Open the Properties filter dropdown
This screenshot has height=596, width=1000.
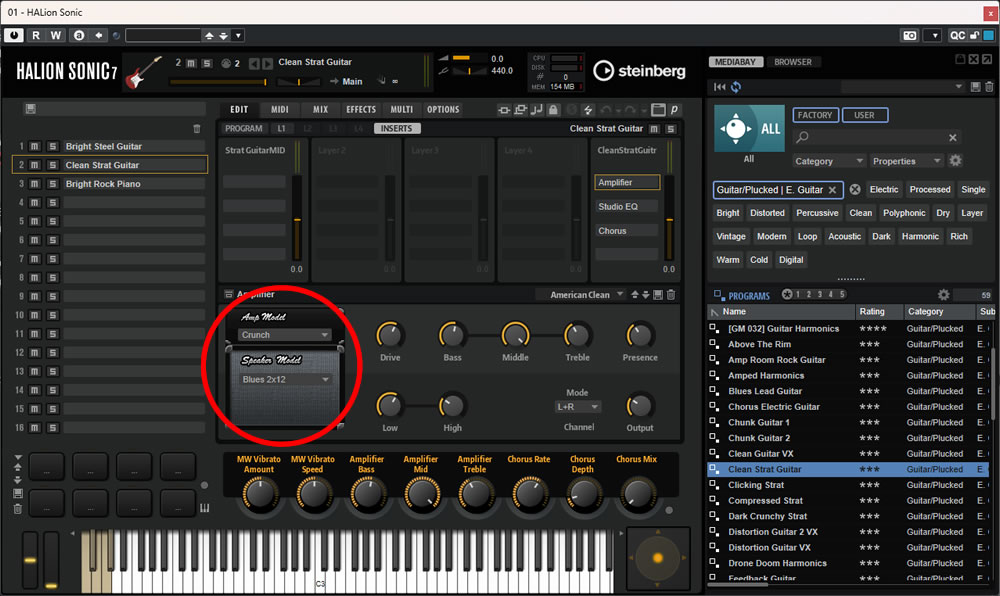point(906,161)
